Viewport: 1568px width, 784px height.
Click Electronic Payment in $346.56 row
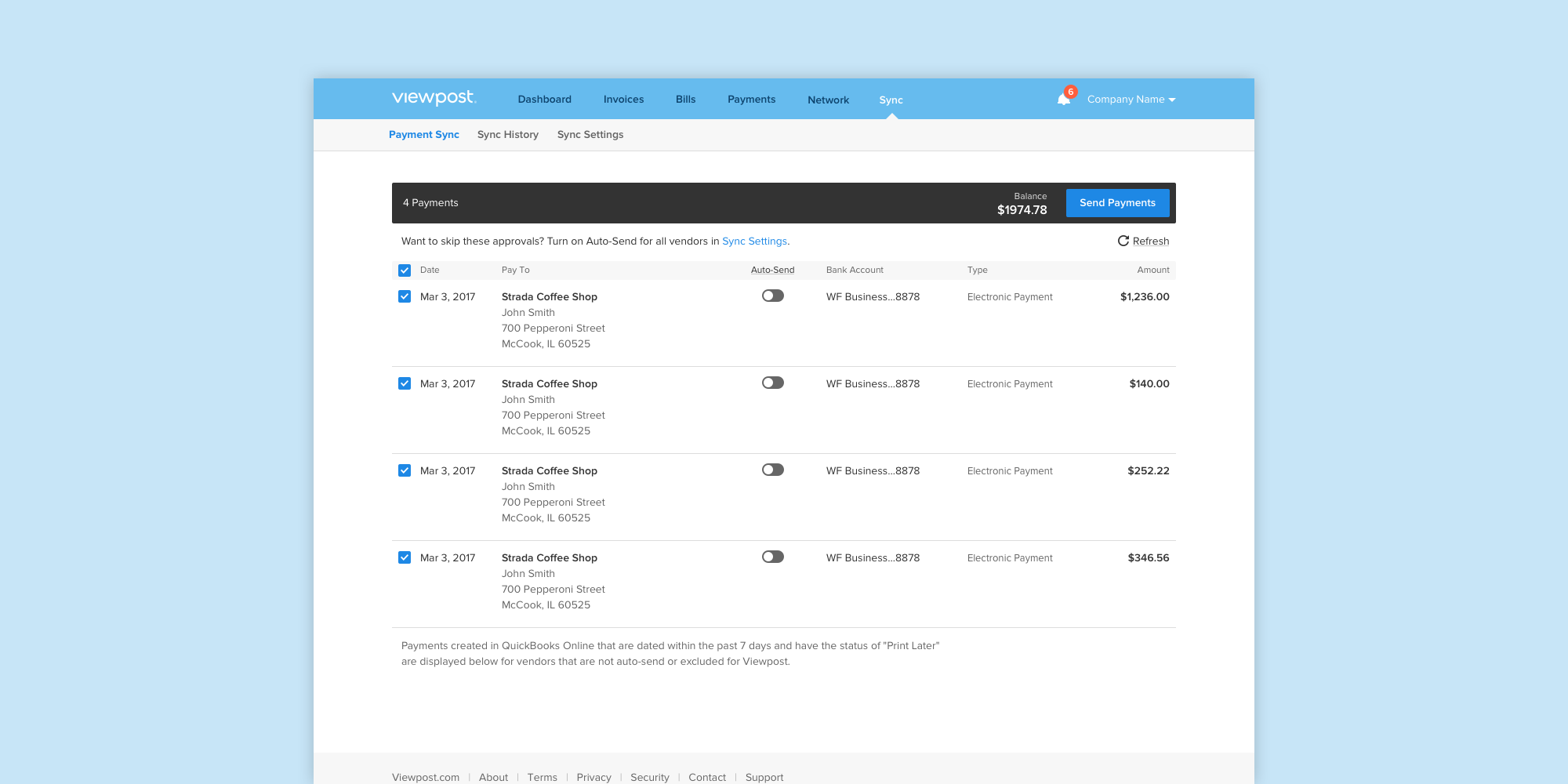point(1010,558)
